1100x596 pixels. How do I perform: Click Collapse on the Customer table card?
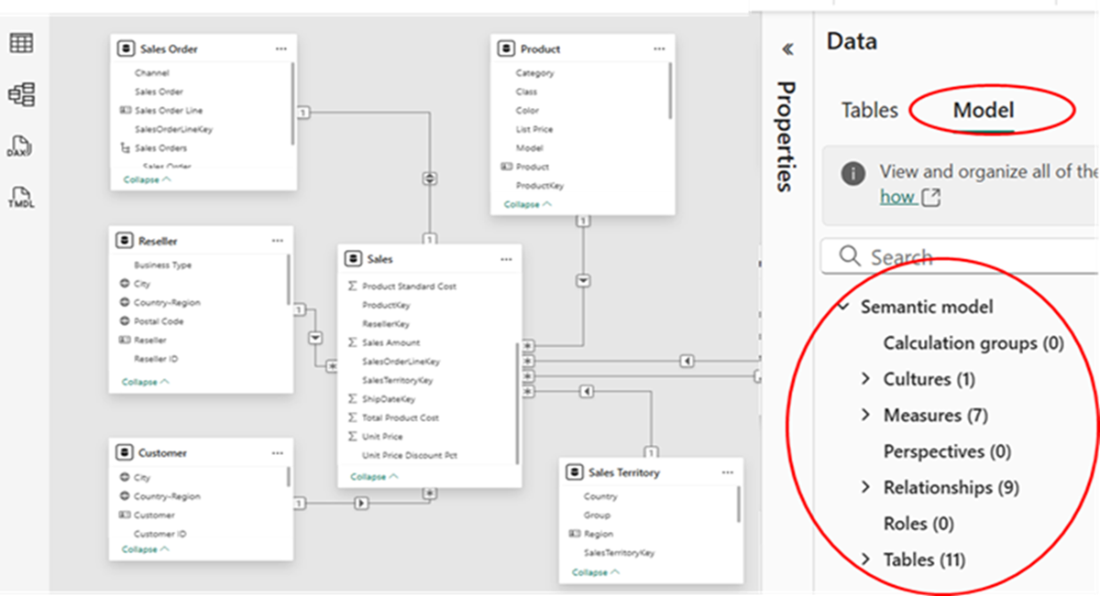pos(146,549)
